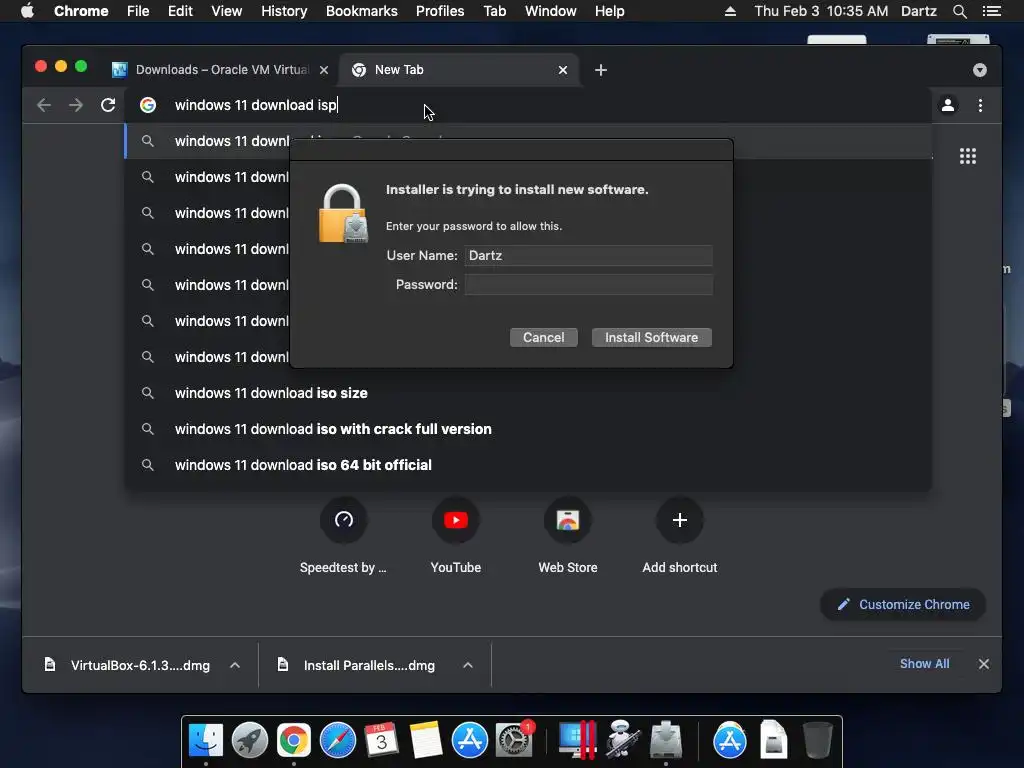Open the History menu
The width and height of the screenshot is (1024, 768).
284,11
